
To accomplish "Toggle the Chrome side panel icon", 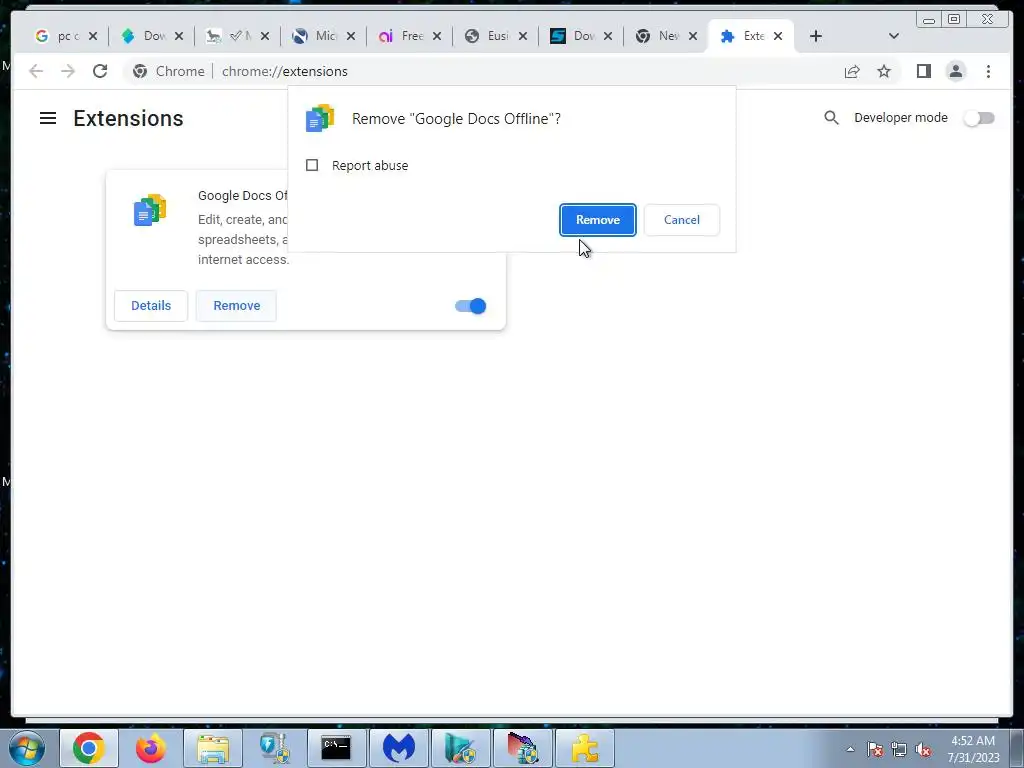I will (x=923, y=71).
